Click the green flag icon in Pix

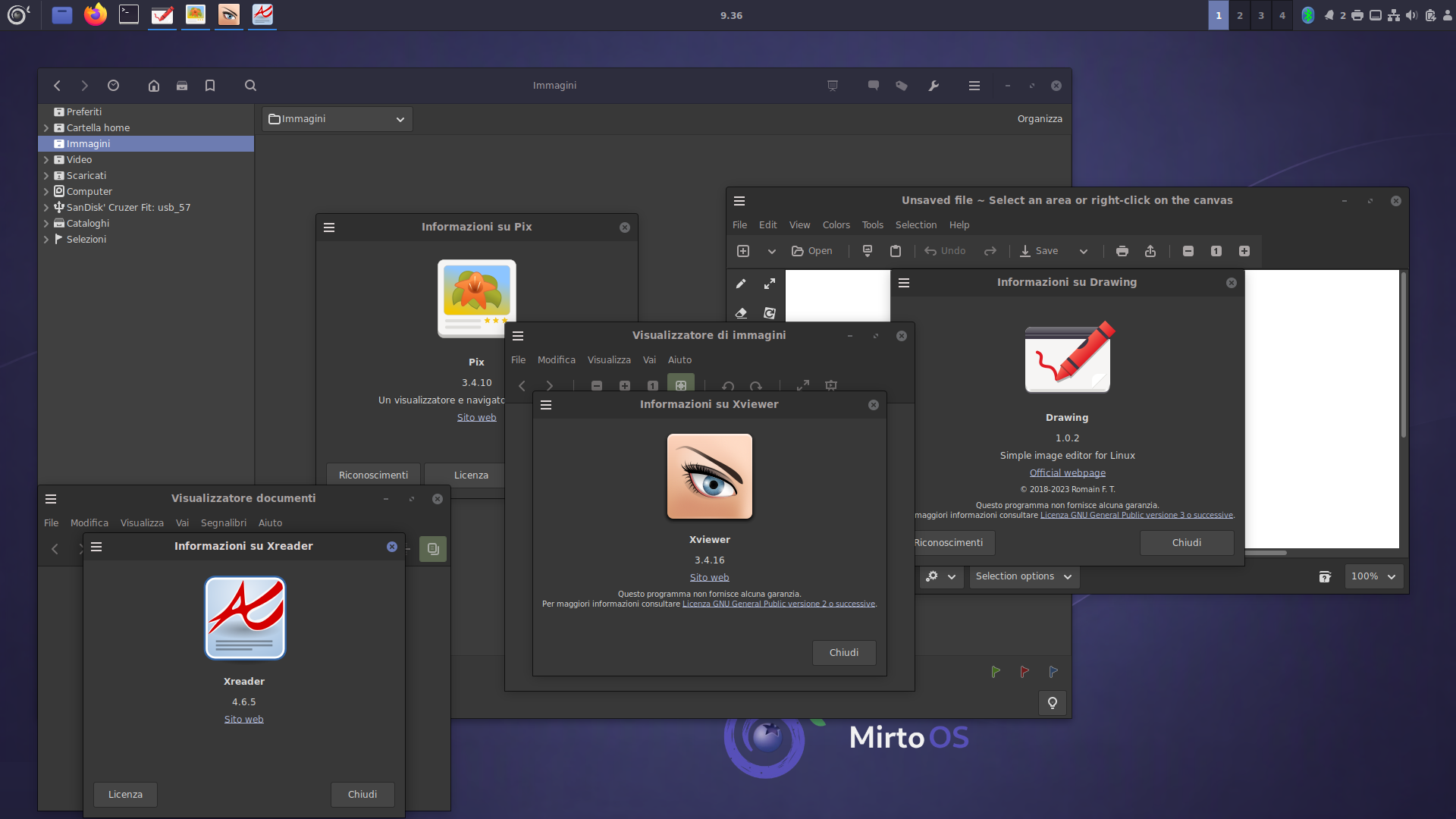click(x=996, y=672)
